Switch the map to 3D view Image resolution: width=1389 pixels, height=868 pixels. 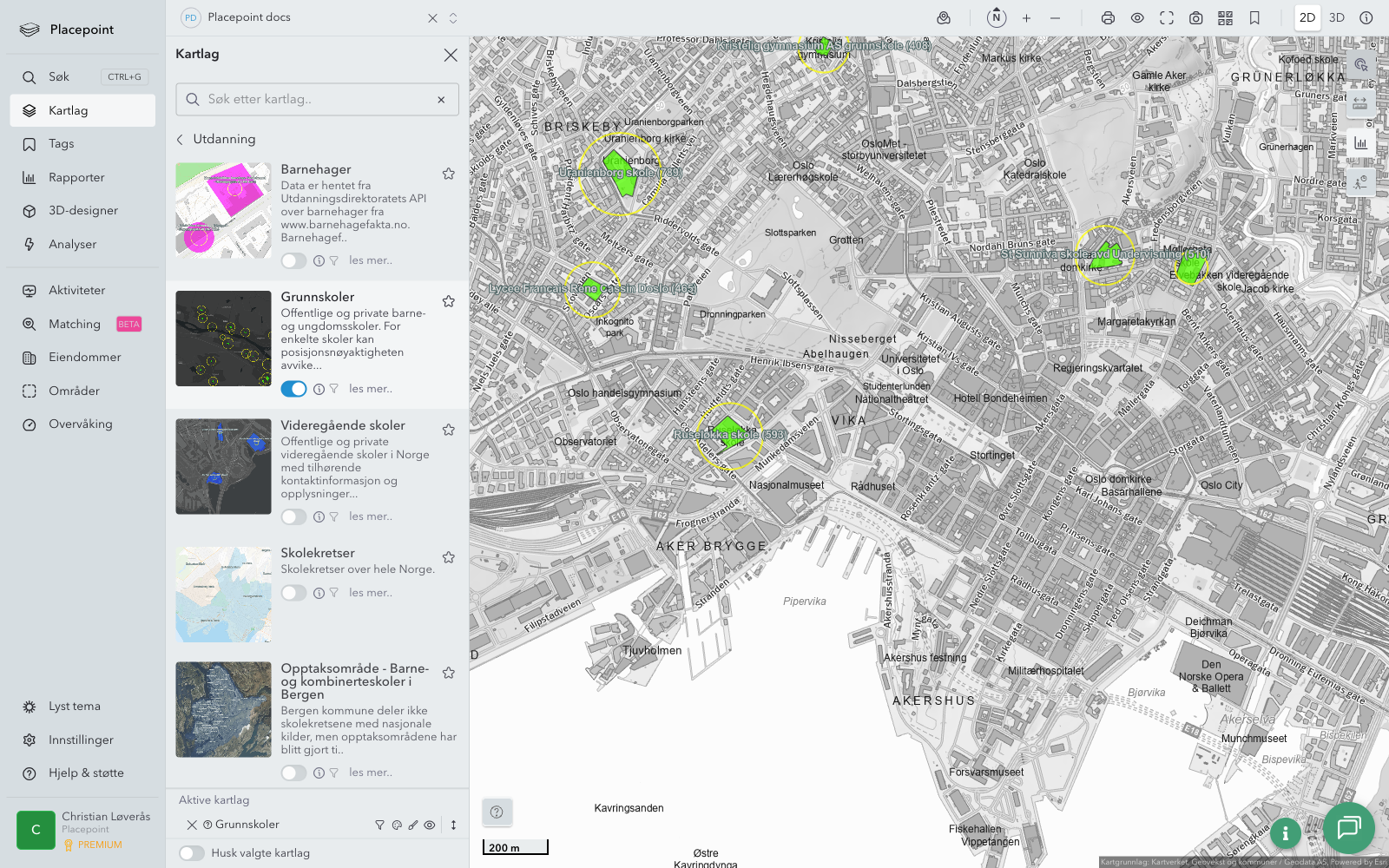coord(1336,18)
